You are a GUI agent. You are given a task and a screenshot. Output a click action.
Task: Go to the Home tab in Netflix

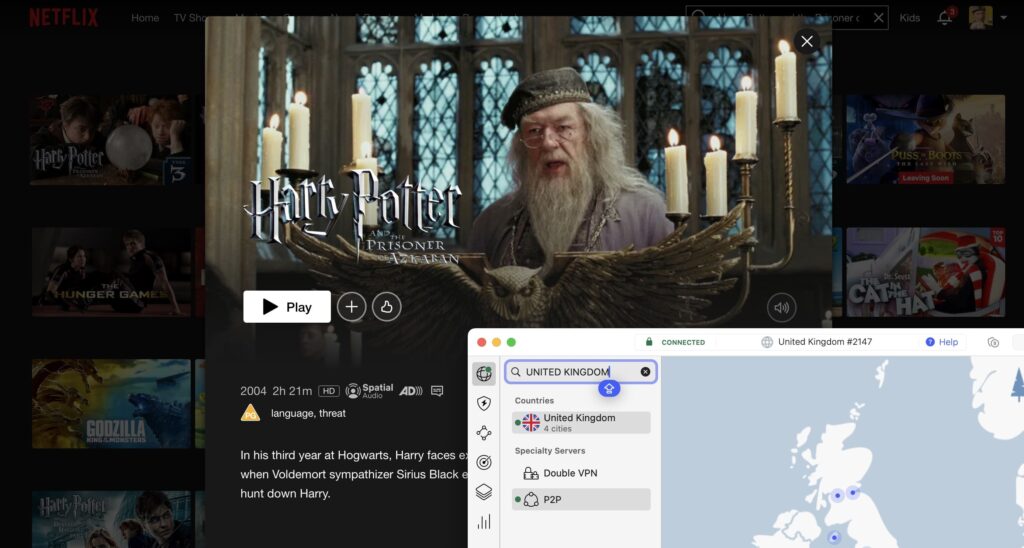tap(145, 18)
